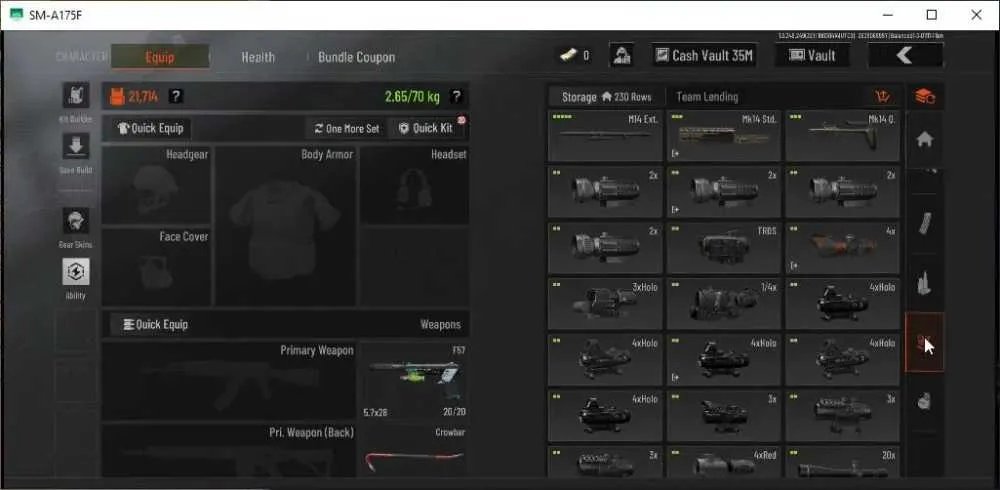
Task: Click Quick Equip above the Headgear slot
Action: [151, 128]
